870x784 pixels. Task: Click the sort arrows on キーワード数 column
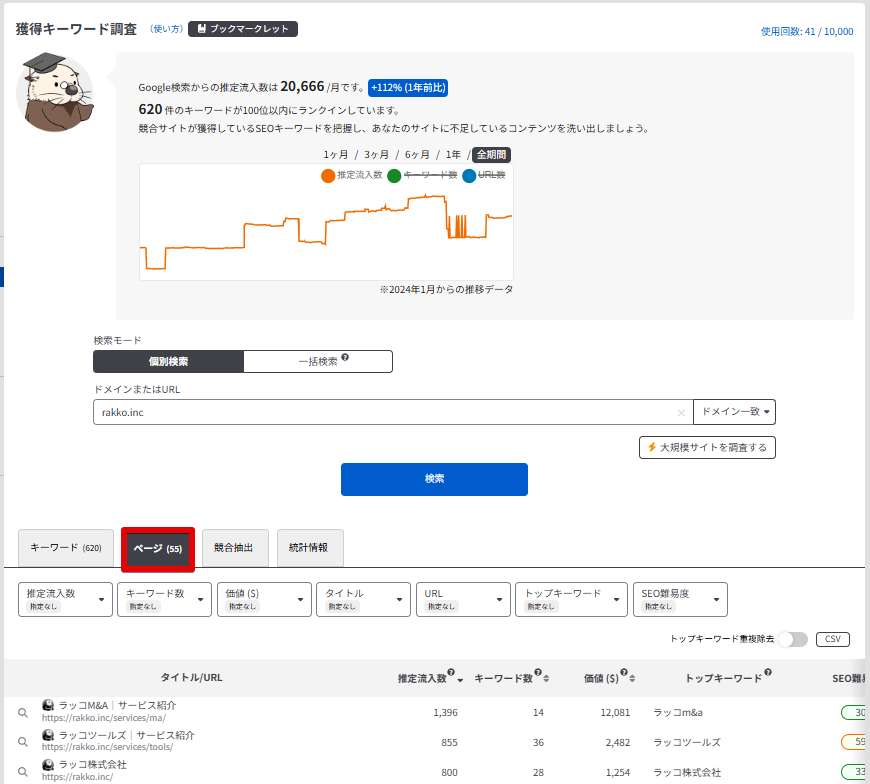[546, 678]
